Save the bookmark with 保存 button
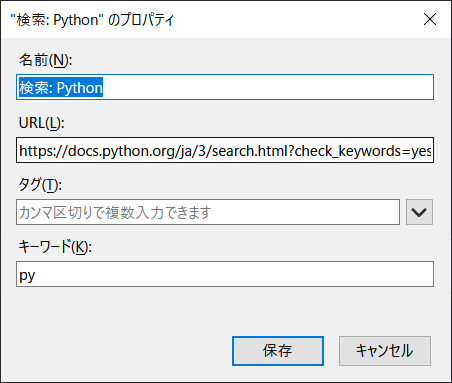 click(278, 351)
